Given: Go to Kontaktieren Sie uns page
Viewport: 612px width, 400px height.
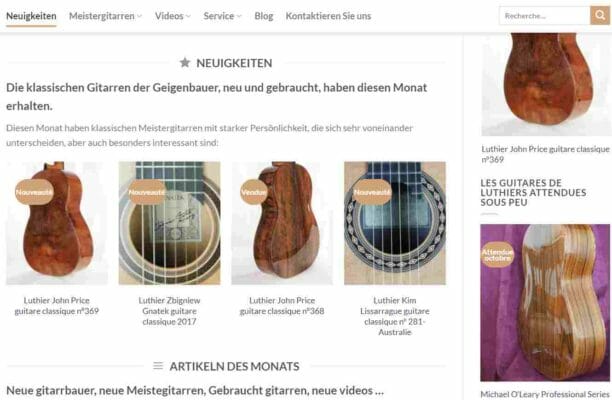Looking at the screenshot, I should [328, 16].
